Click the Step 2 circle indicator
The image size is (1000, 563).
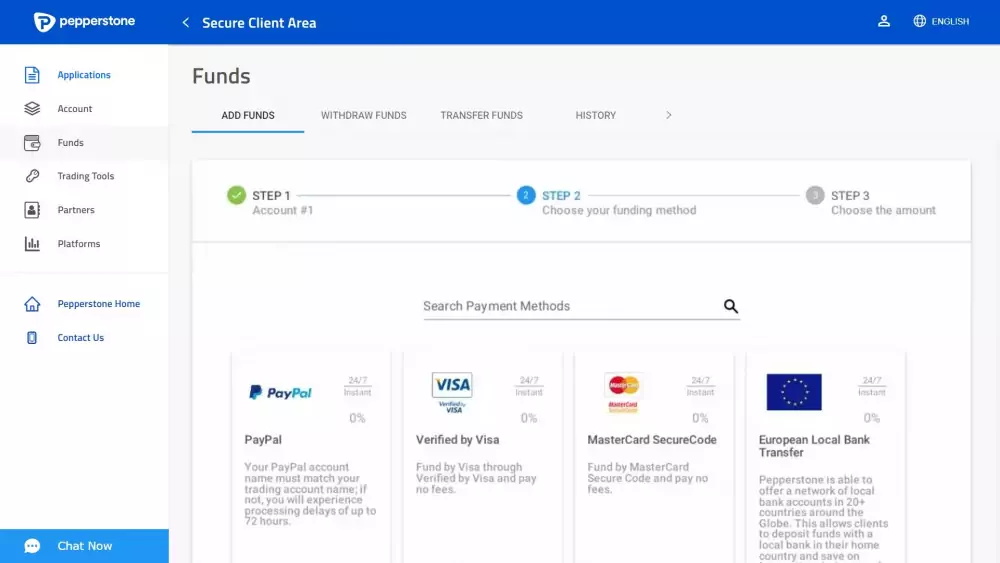tap(526, 195)
